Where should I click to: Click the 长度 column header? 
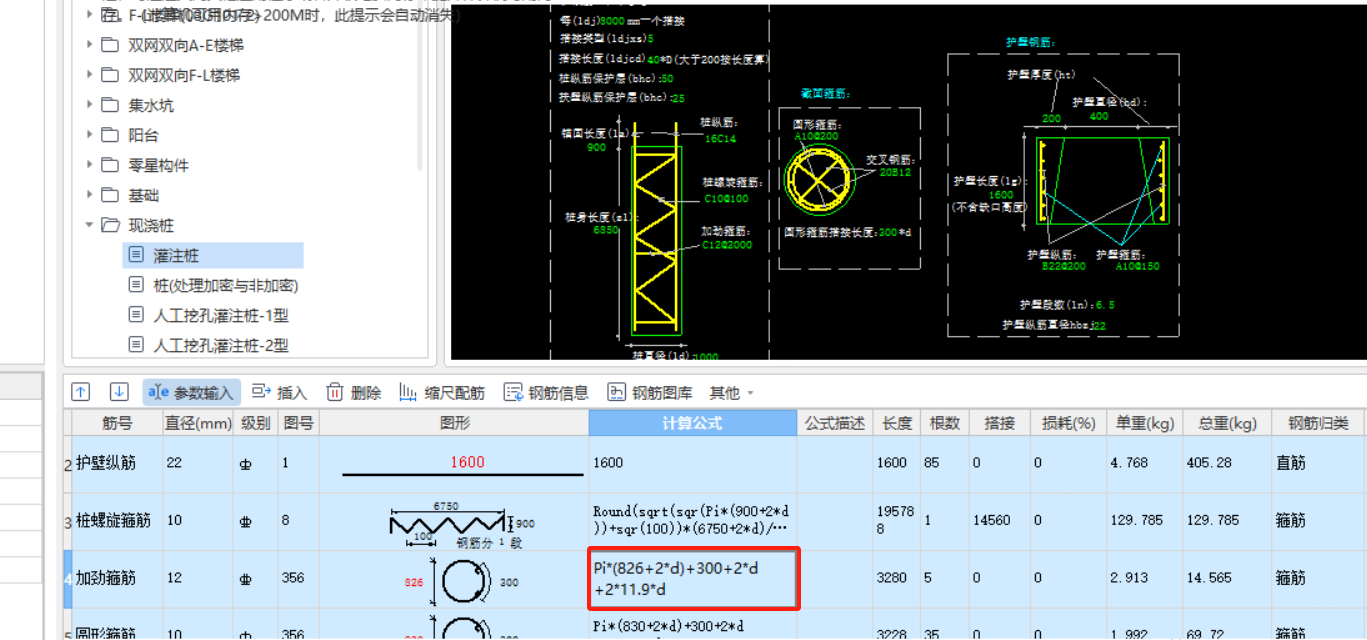pyautogui.click(x=897, y=423)
